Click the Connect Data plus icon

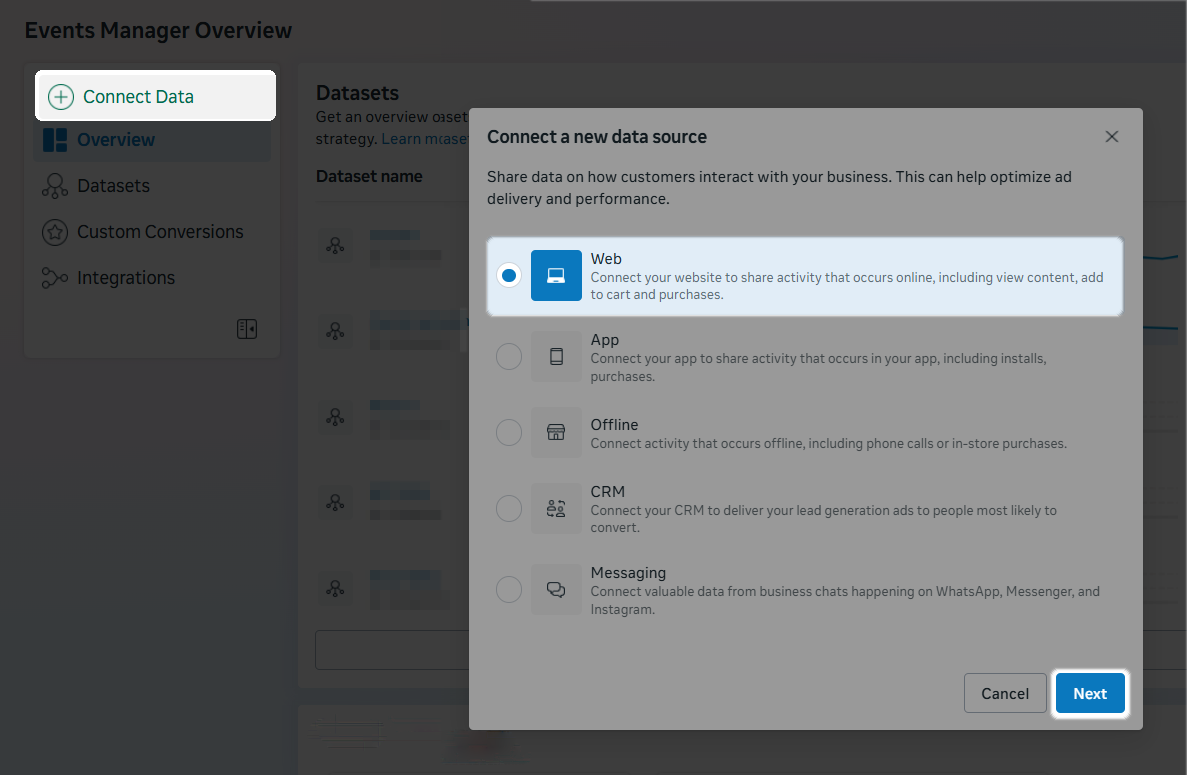coord(61,97)
